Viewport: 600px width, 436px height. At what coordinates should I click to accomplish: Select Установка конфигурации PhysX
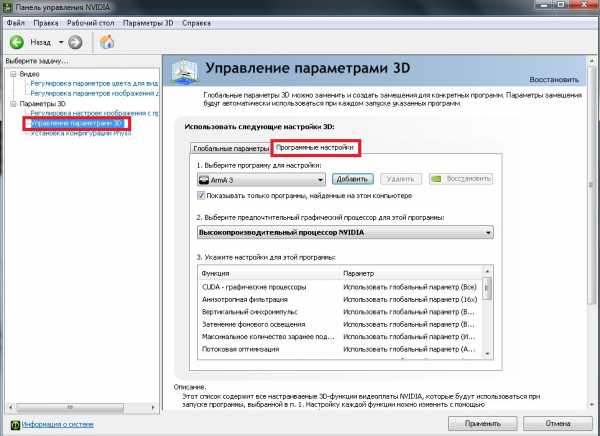click(80, 134)
